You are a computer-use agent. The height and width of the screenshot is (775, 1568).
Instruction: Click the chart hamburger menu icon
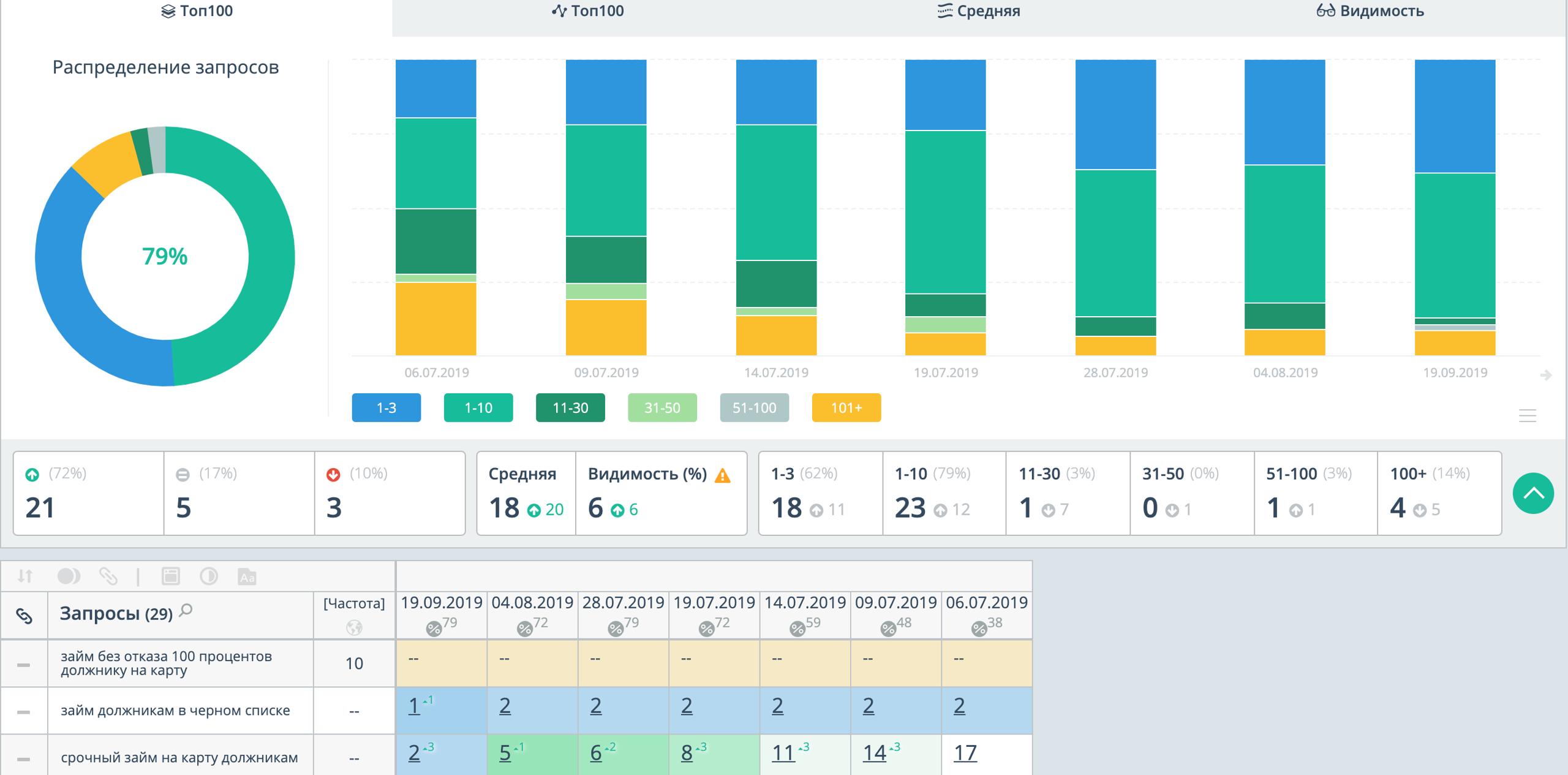click(x=1527, y=416)
